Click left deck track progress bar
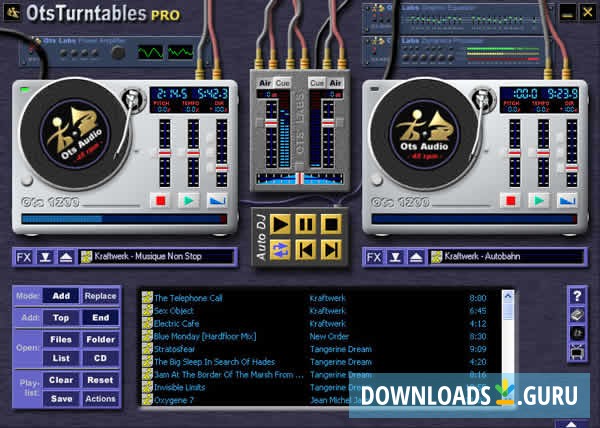This screenshot has width=600, height=428. [x=124, y=219]
